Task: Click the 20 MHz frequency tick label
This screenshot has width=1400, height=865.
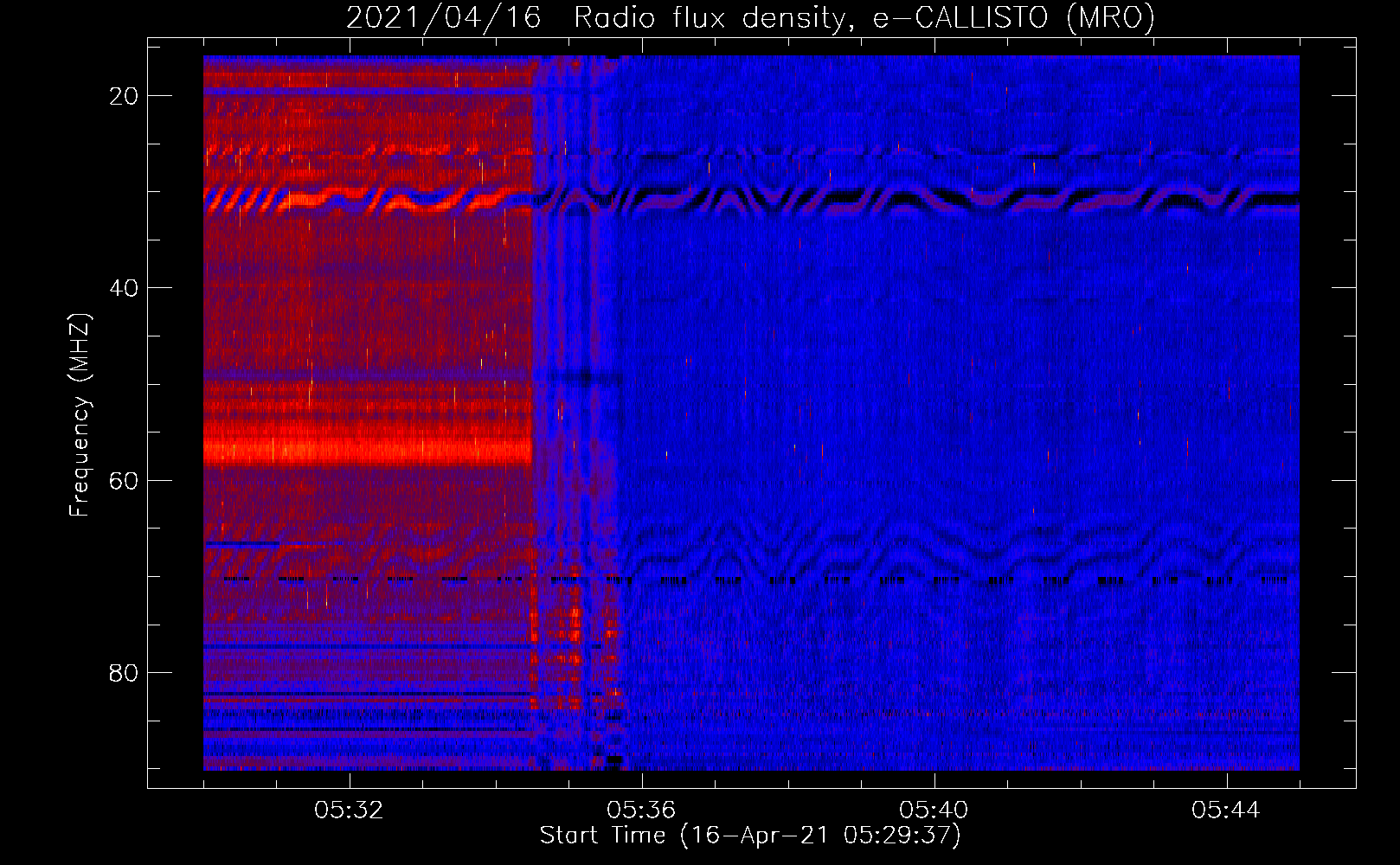Action: (x=125, y=96)
